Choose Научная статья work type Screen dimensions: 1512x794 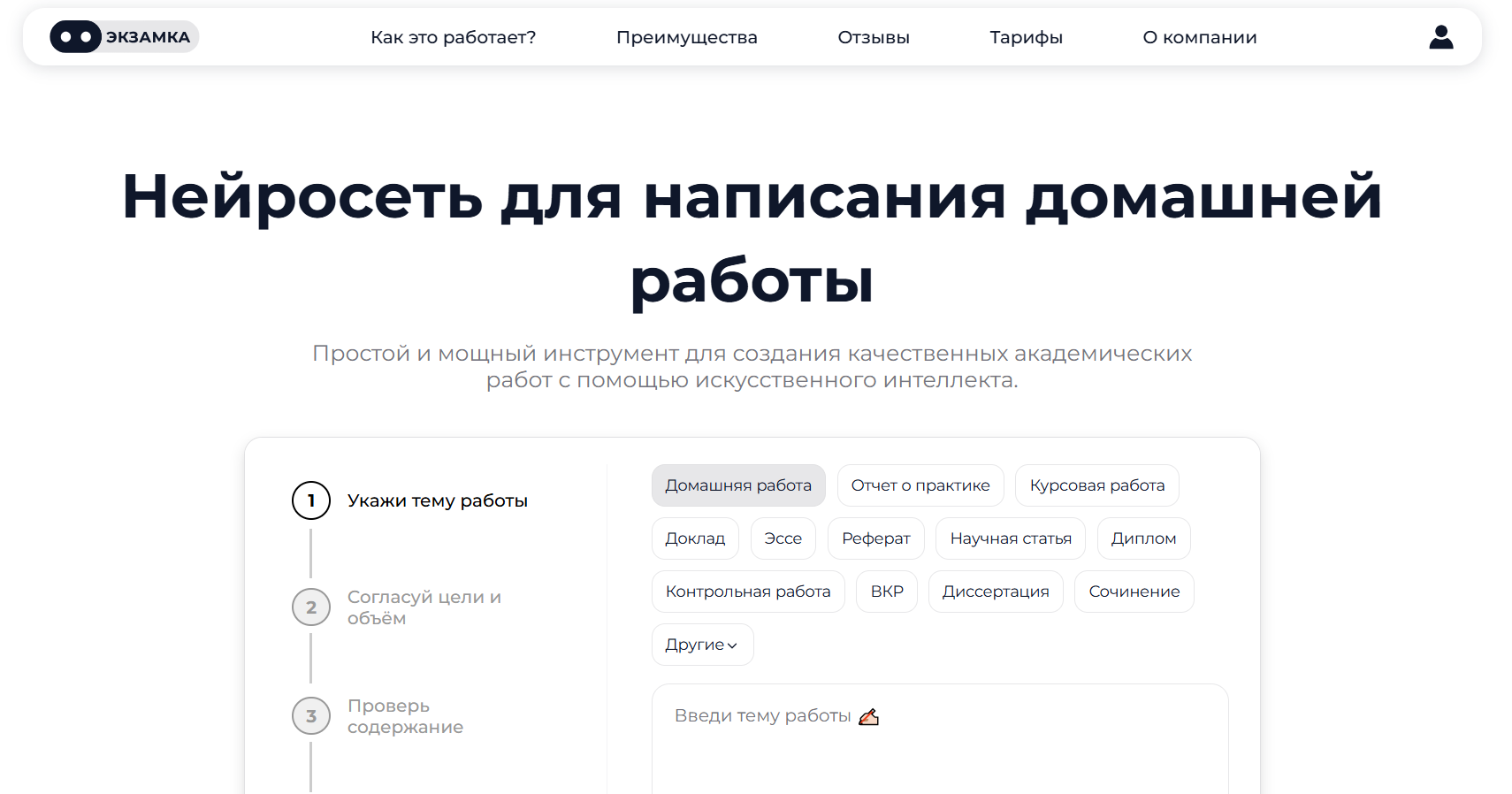(1010, 538)
